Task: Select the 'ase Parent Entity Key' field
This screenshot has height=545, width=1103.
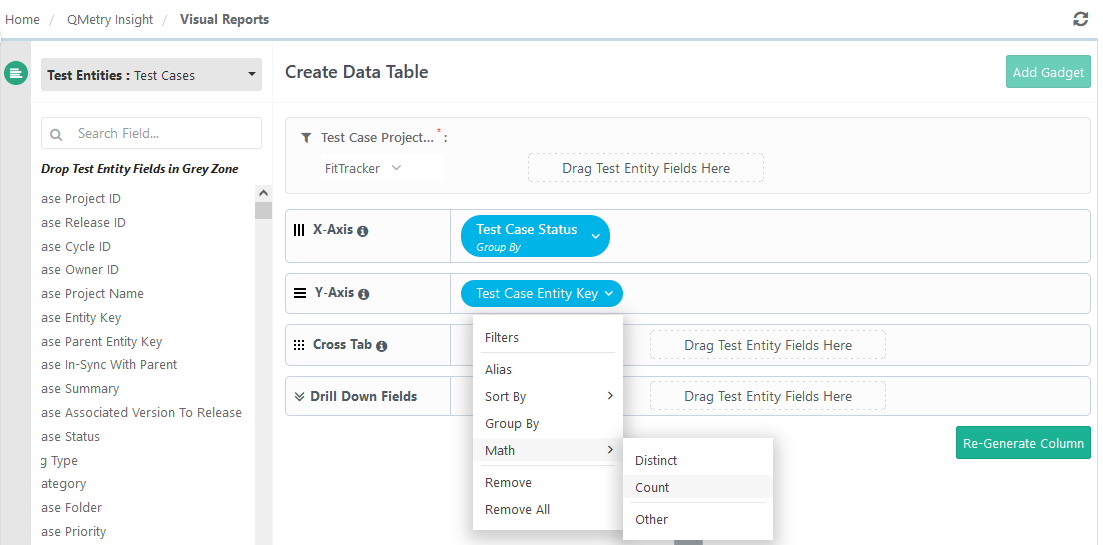Action: click(x=101, y=342)
